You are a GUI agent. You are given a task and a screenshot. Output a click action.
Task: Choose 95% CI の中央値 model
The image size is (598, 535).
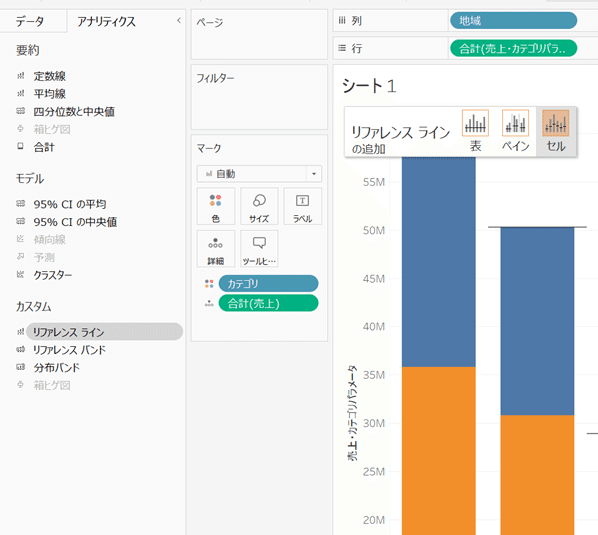[75, 222]
